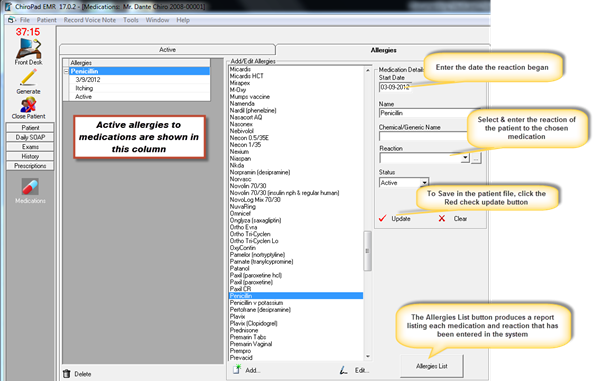Click the menu bar document icon beside File
Image resolution: width=602 pixels, height=381 pixels.
pos(12,20)
